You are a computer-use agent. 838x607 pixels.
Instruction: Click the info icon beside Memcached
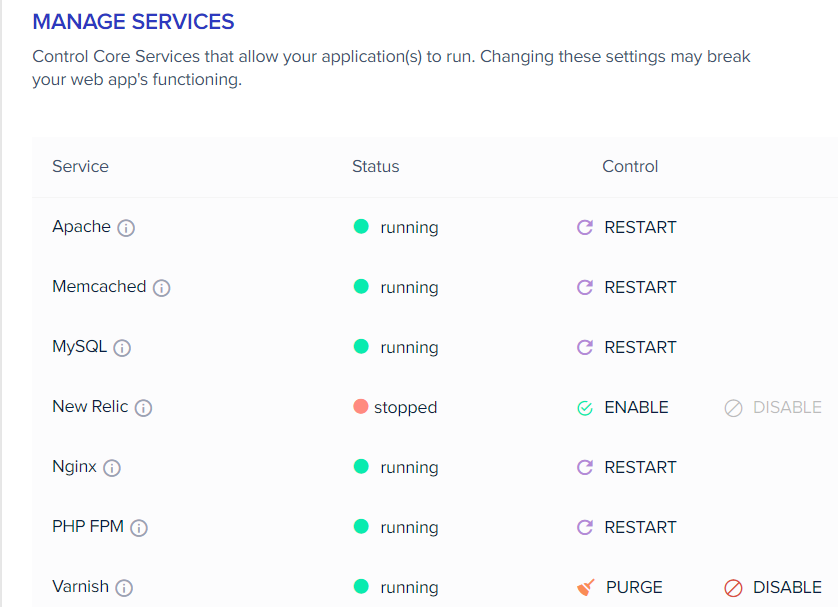tap(160, 288)
